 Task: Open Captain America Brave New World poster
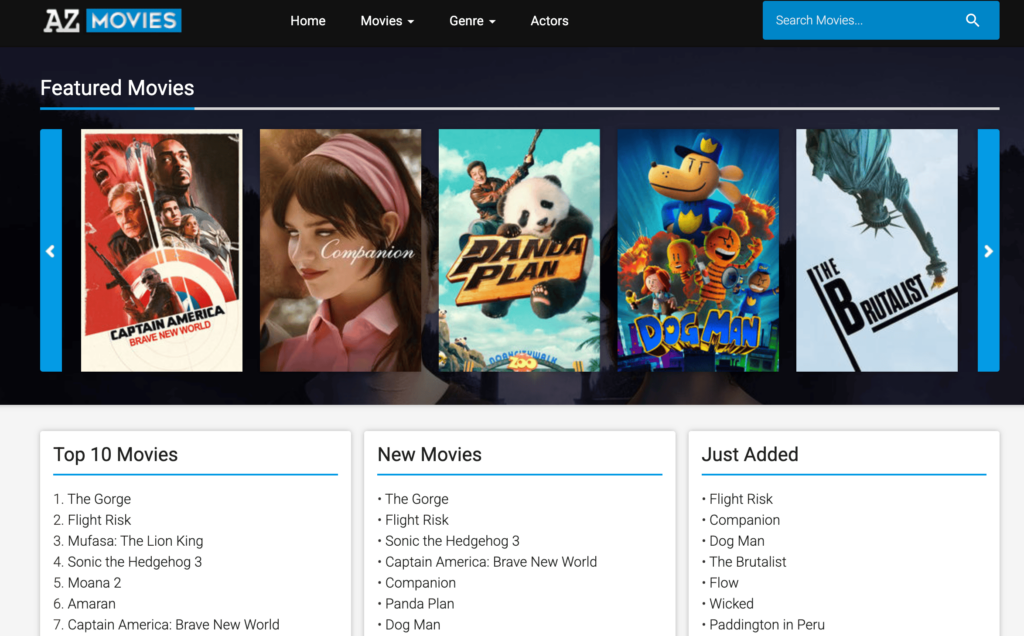(161, 251)
